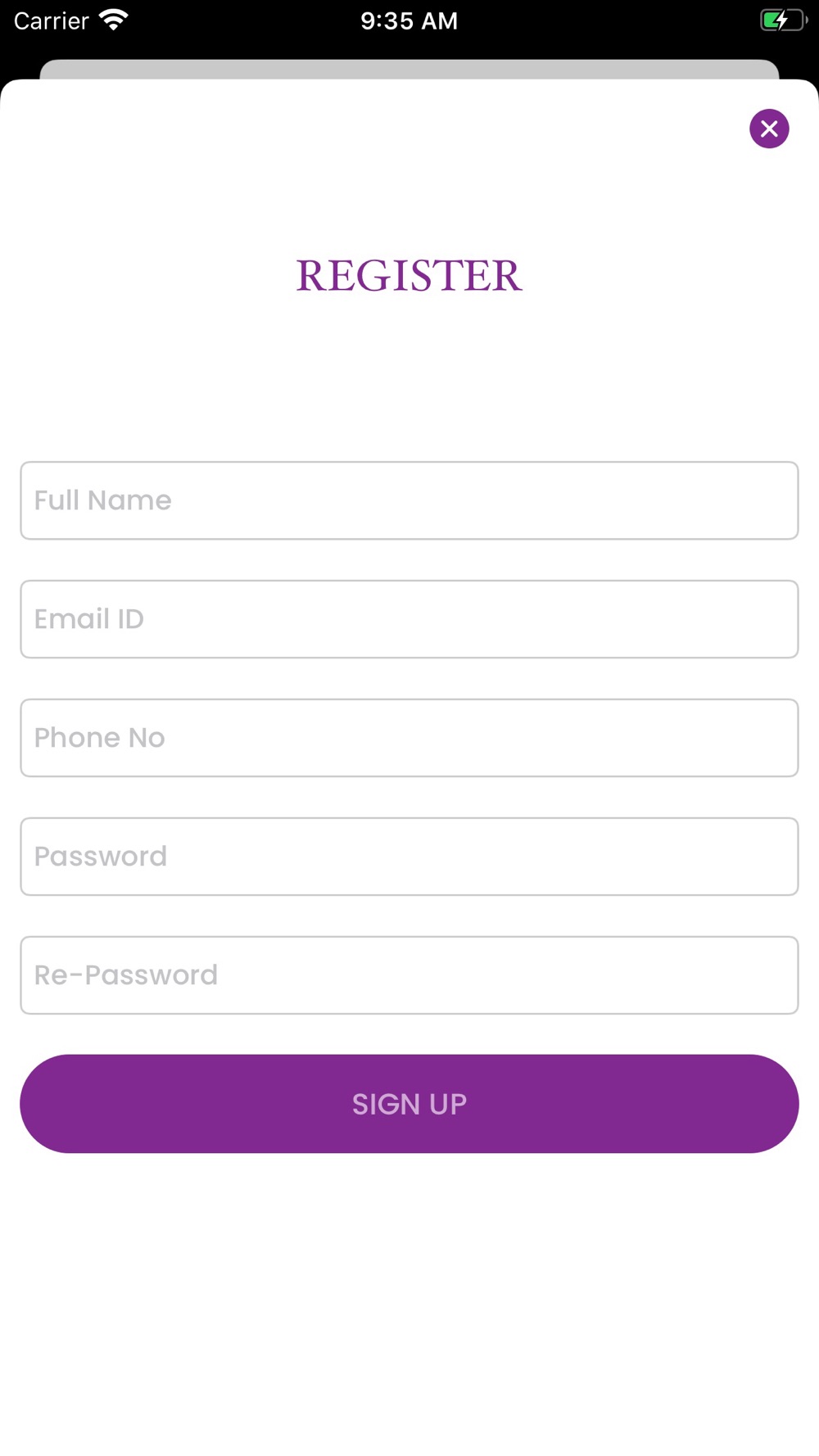Tap the 'SIGN UP' label text
Image resolution: width=819 pixels, height=1456 pixels.
[409, 1104]
